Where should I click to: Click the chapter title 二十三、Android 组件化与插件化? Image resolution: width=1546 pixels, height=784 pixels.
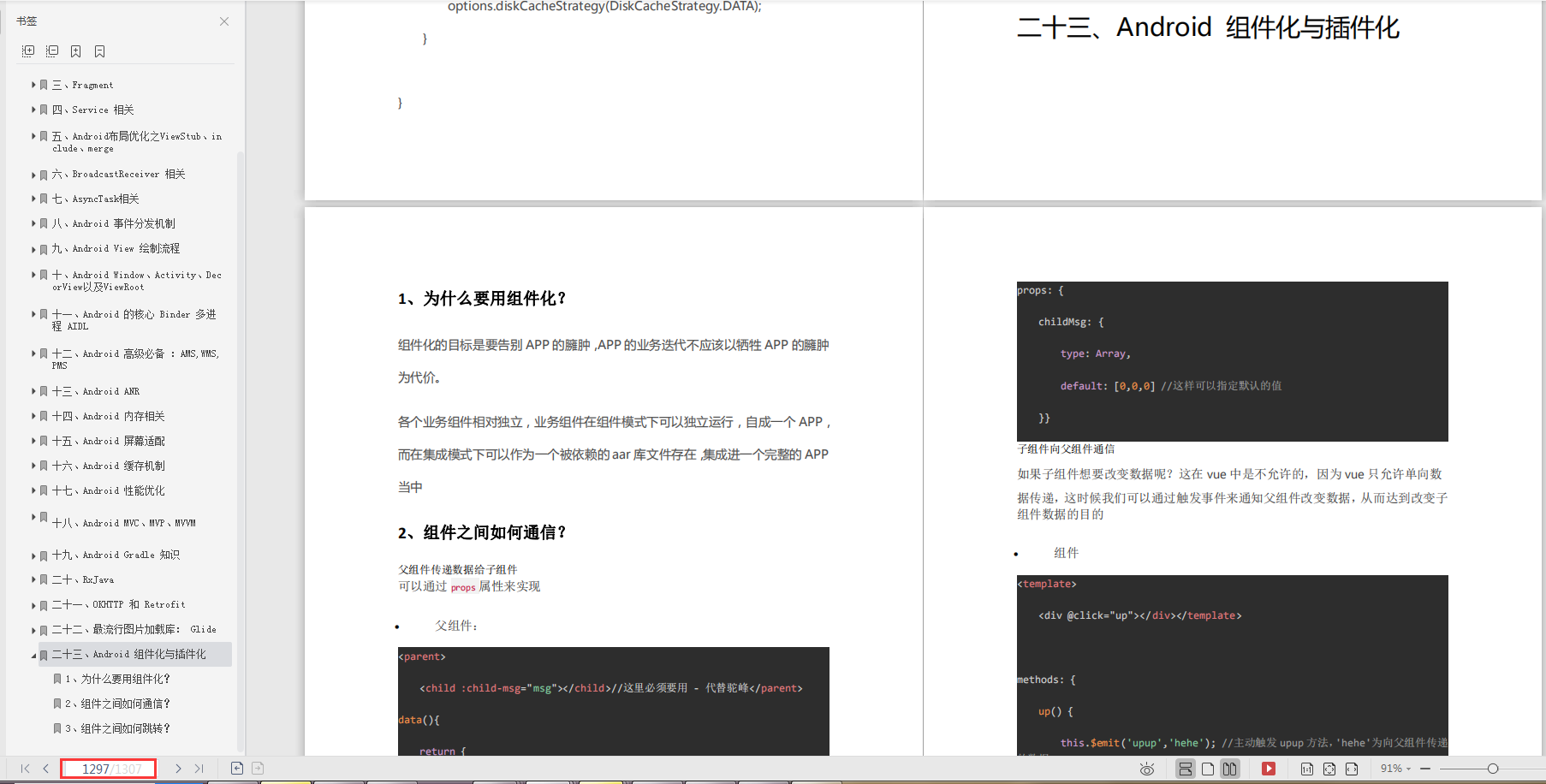1208,27
